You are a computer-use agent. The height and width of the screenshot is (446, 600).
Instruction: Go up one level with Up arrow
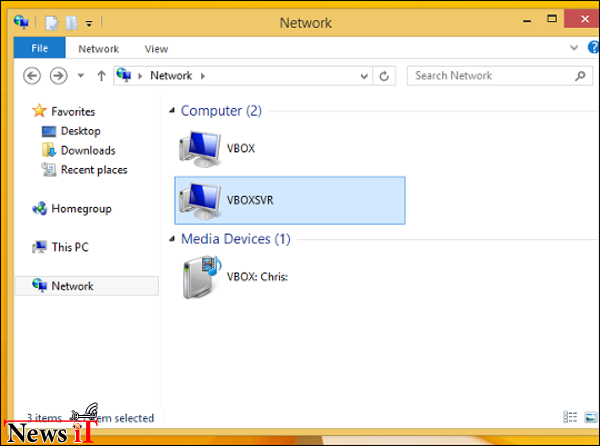[x=101, y=76]
